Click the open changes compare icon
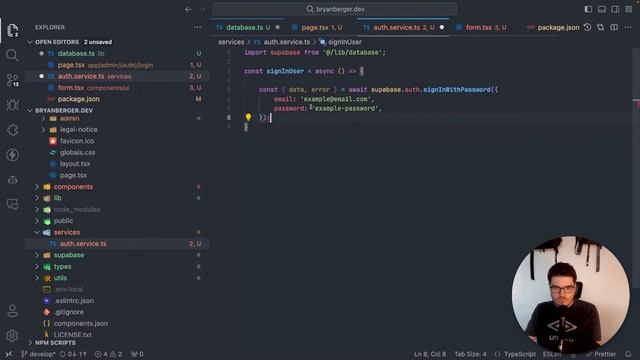640x360 pixels. [x=600, y=27]
